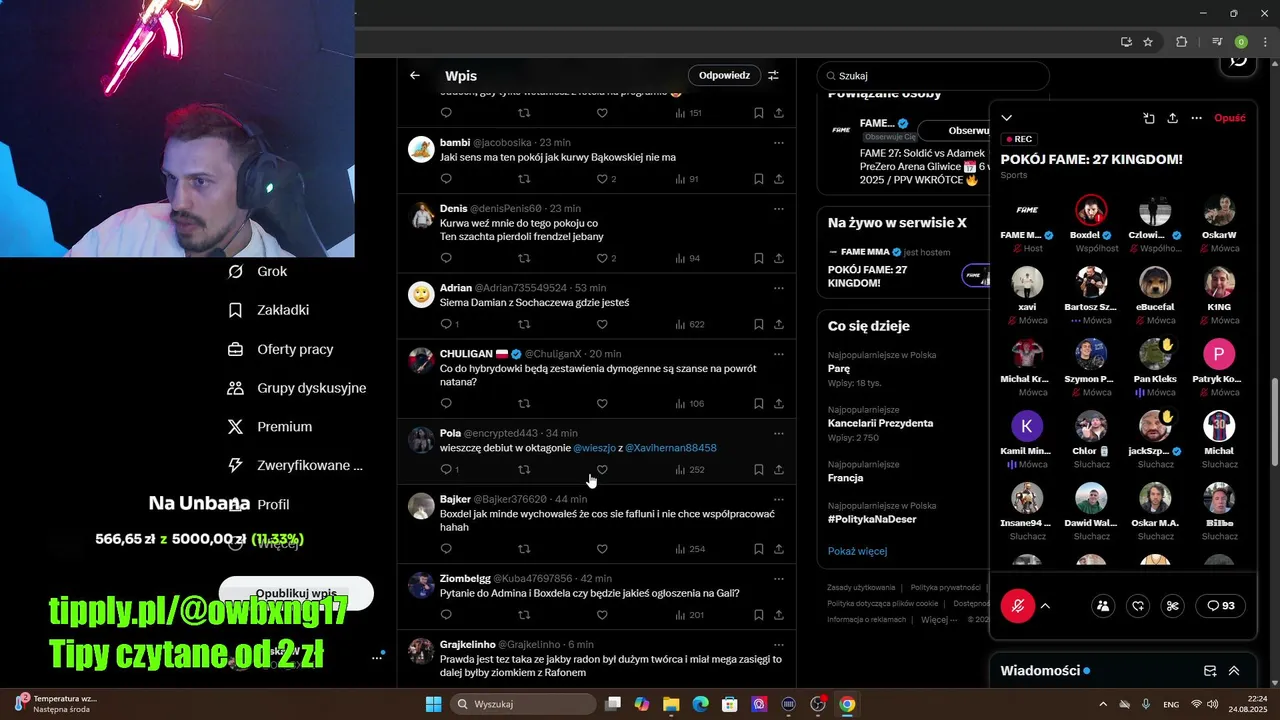
Task: Open Chrome profile avatar
Action: coord(1241,42)
